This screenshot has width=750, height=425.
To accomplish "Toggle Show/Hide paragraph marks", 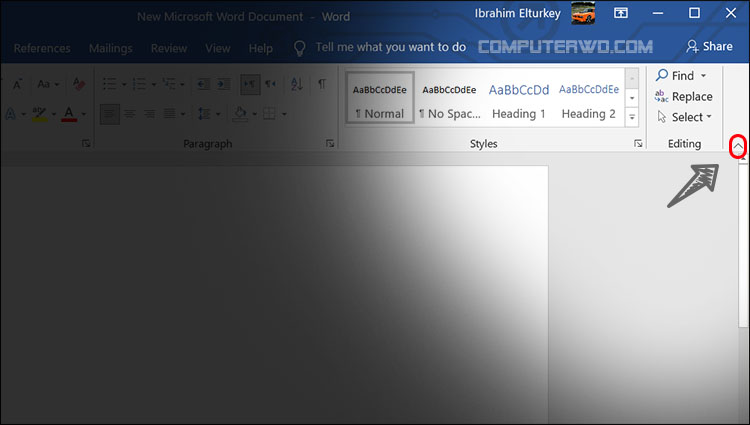I will point(322,84).
